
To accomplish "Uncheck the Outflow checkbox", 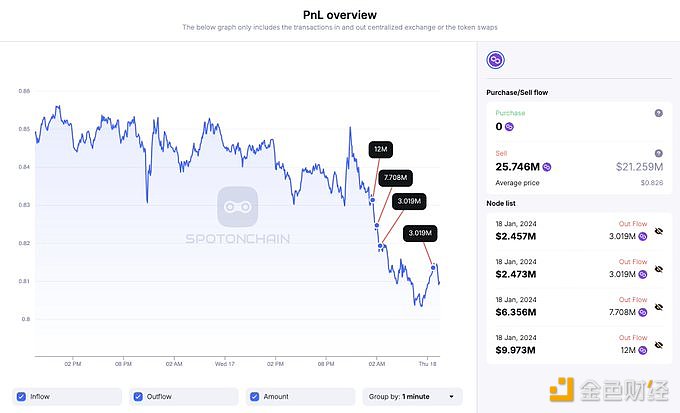I will coord(138,397).
